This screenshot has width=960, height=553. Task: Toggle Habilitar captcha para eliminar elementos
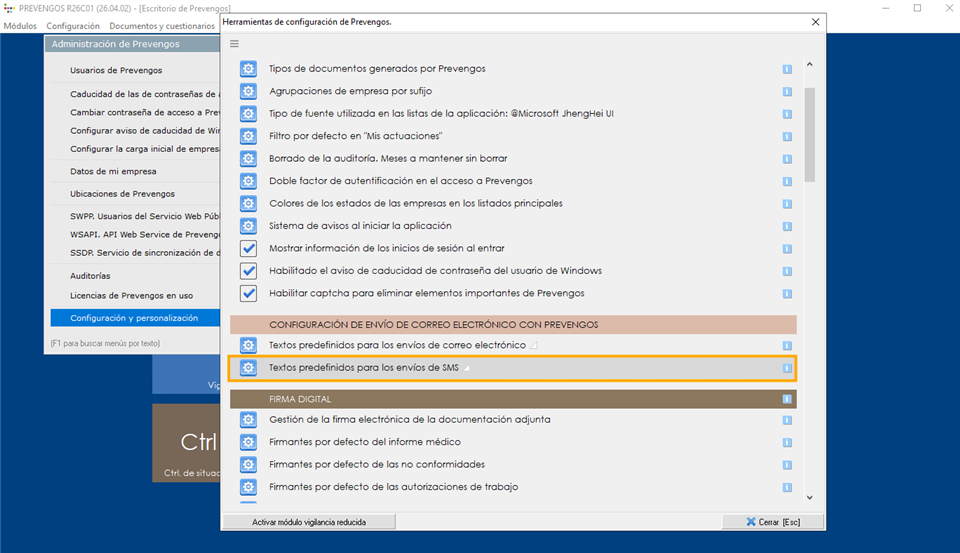pos(248,293)
